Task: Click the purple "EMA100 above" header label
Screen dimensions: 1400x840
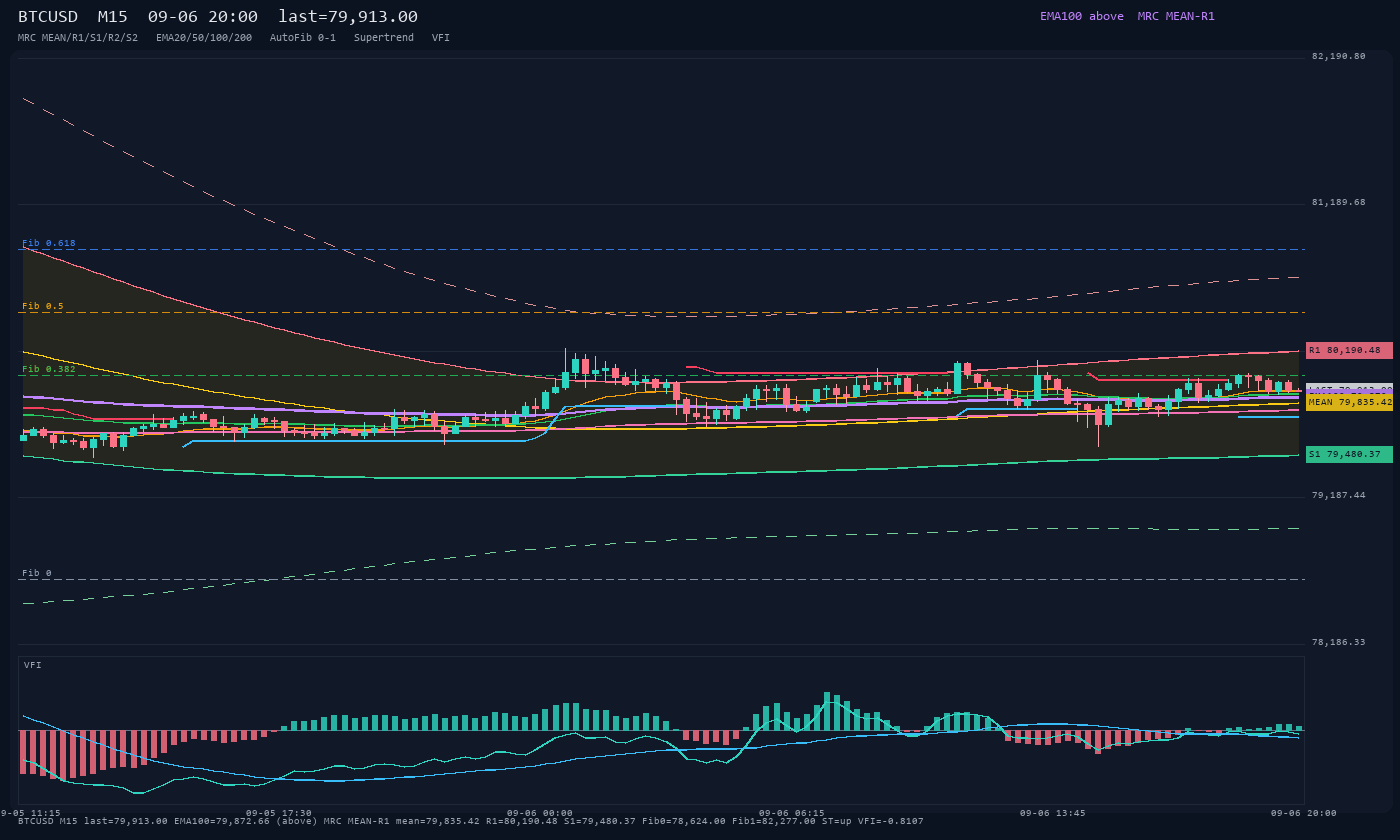Action: (x=1082, y=16)
